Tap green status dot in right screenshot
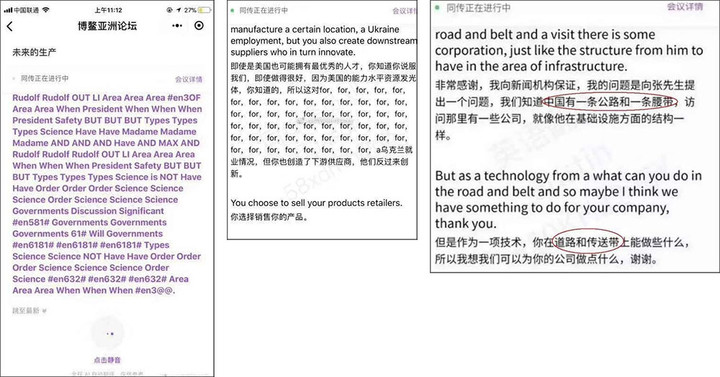This screenshot has height=377, width=720. pyautogui.click(x=438, y=7)
